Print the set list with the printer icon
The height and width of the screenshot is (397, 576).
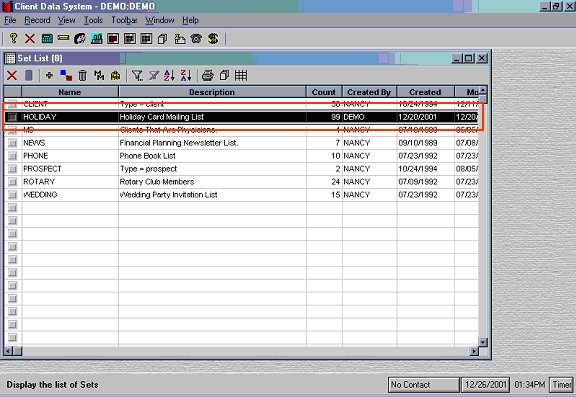(208, 75)
